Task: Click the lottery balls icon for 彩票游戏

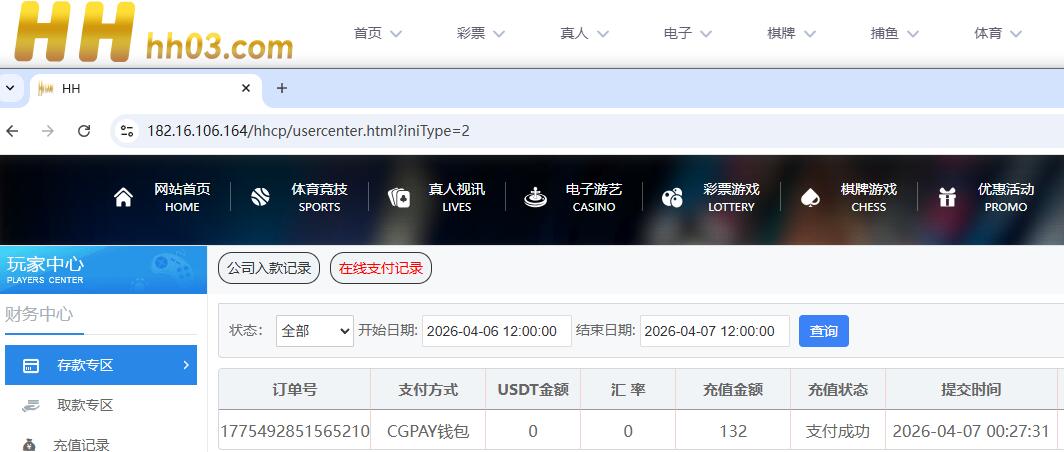Action: (x=673, y=197)
